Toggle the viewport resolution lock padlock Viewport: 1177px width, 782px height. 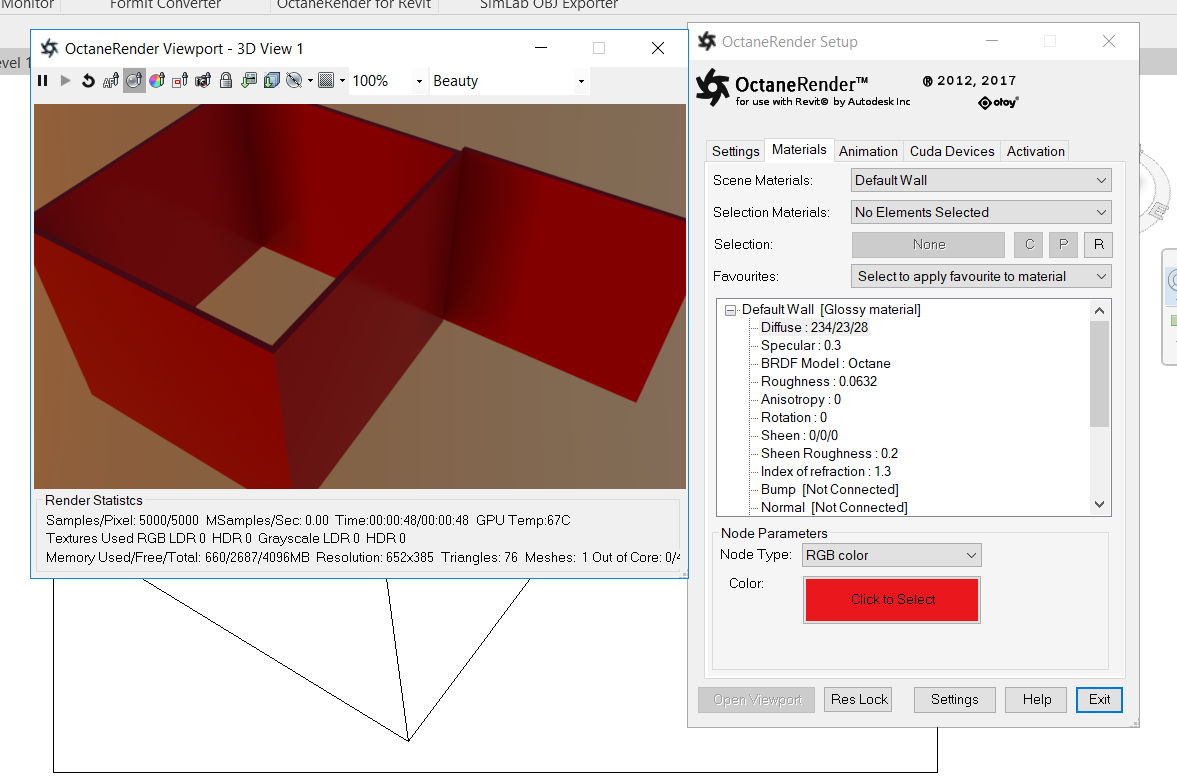tap(226, 80)
